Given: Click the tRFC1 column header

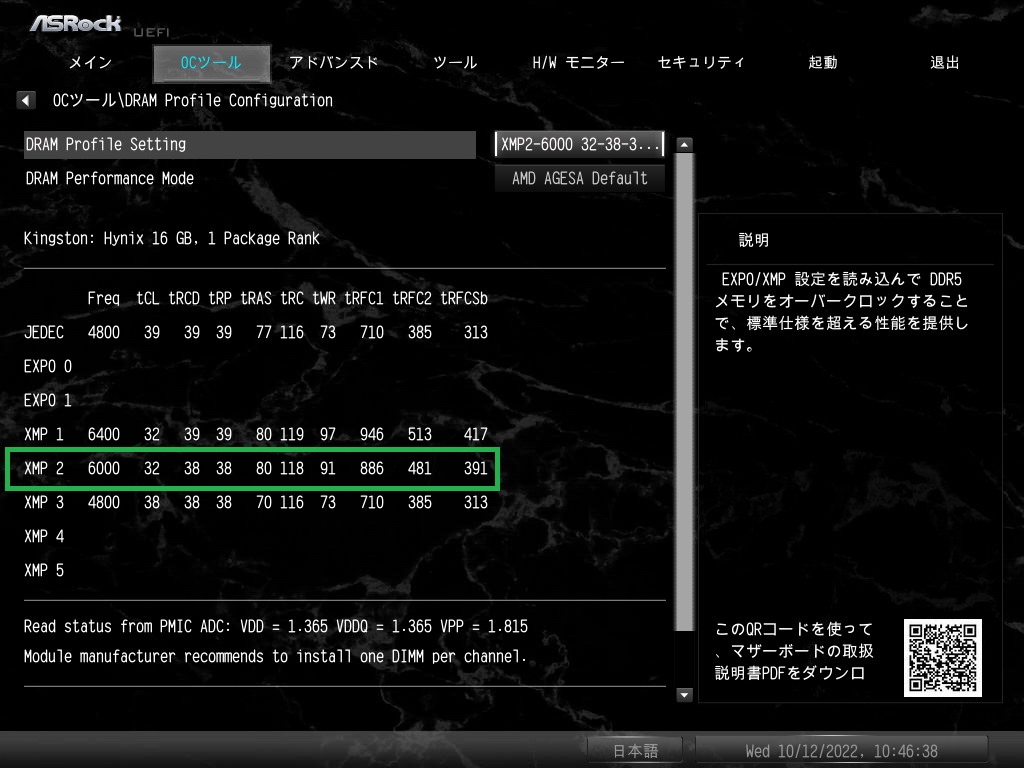Looking at the screenshot, I should (364, 298).
